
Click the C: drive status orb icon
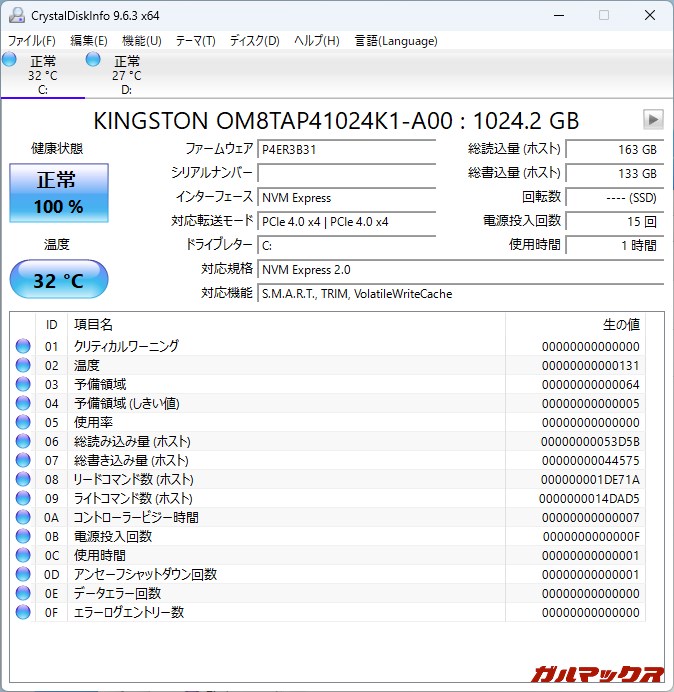point(10,61)
